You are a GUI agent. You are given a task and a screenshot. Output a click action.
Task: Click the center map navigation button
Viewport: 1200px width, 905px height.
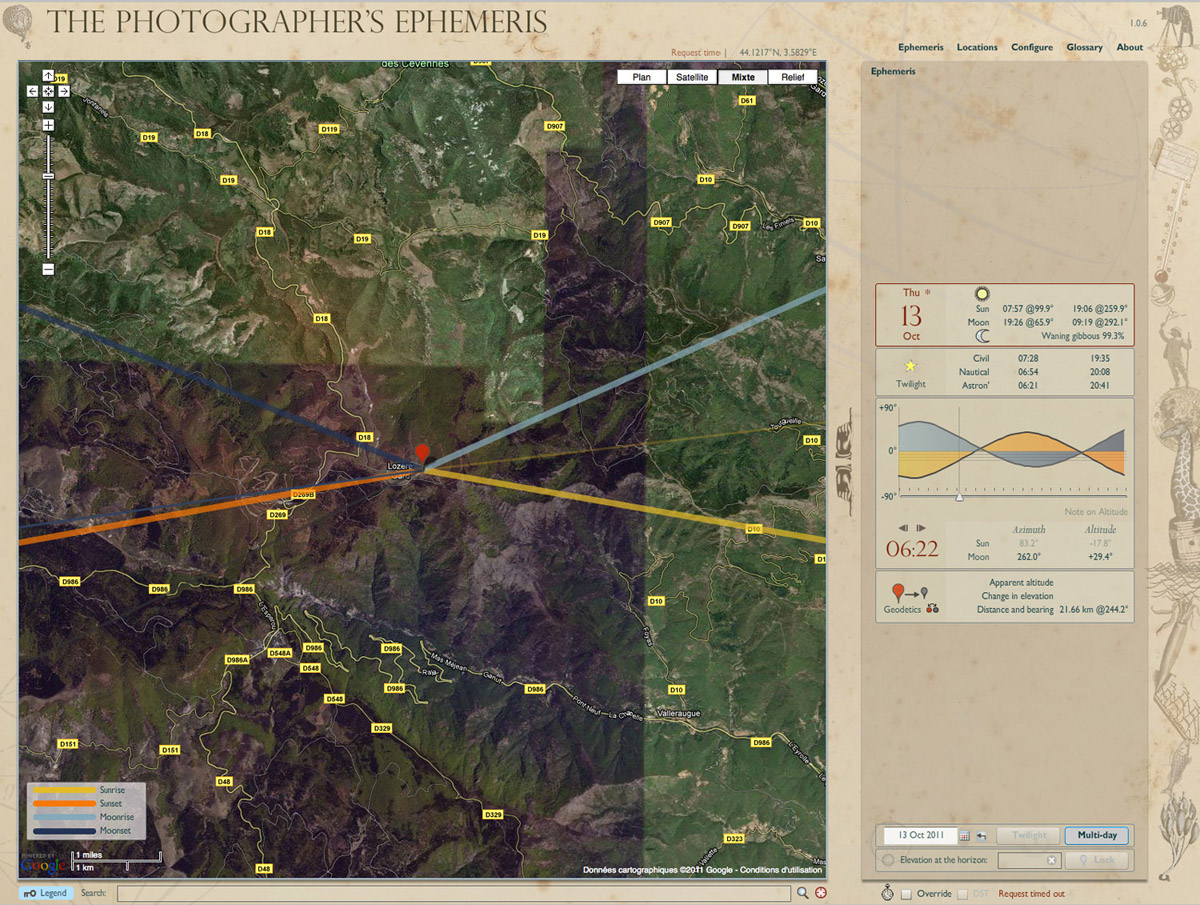tap(48, 91)
